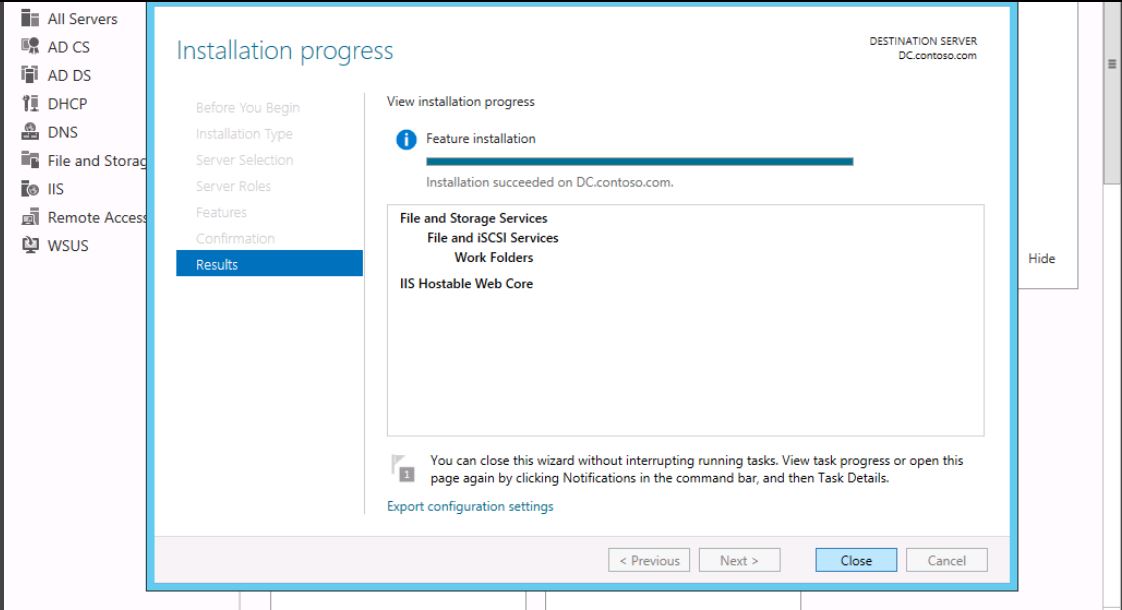Open the WSUS role icon
The width and height of the screenshot is (1122, 610).
click(x=29, y=245)
